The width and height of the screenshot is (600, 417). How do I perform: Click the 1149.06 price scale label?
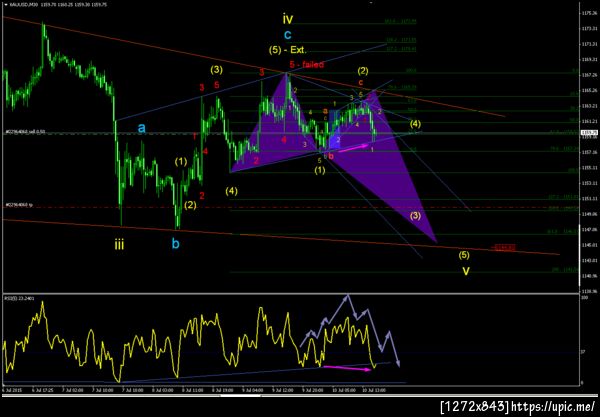(x=589, y=214)
